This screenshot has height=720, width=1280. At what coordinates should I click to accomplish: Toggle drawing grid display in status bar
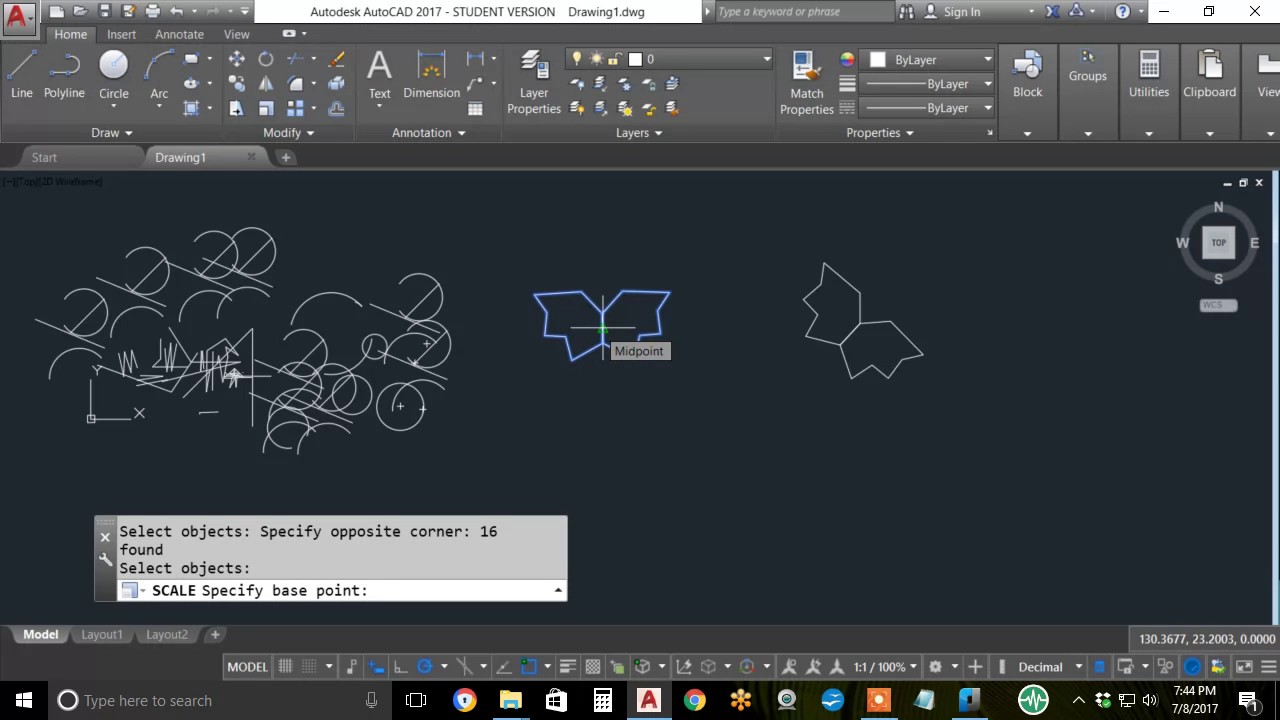(285, 667)
